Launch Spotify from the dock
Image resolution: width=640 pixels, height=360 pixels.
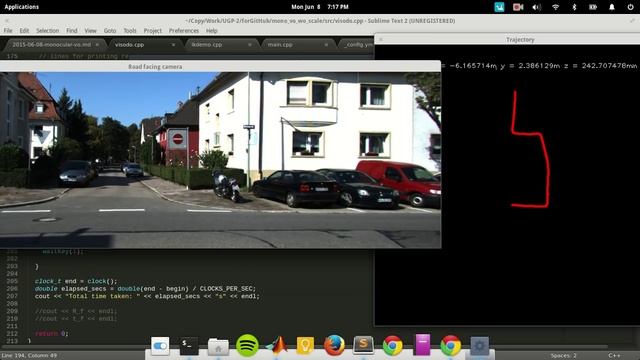(247, 345)
